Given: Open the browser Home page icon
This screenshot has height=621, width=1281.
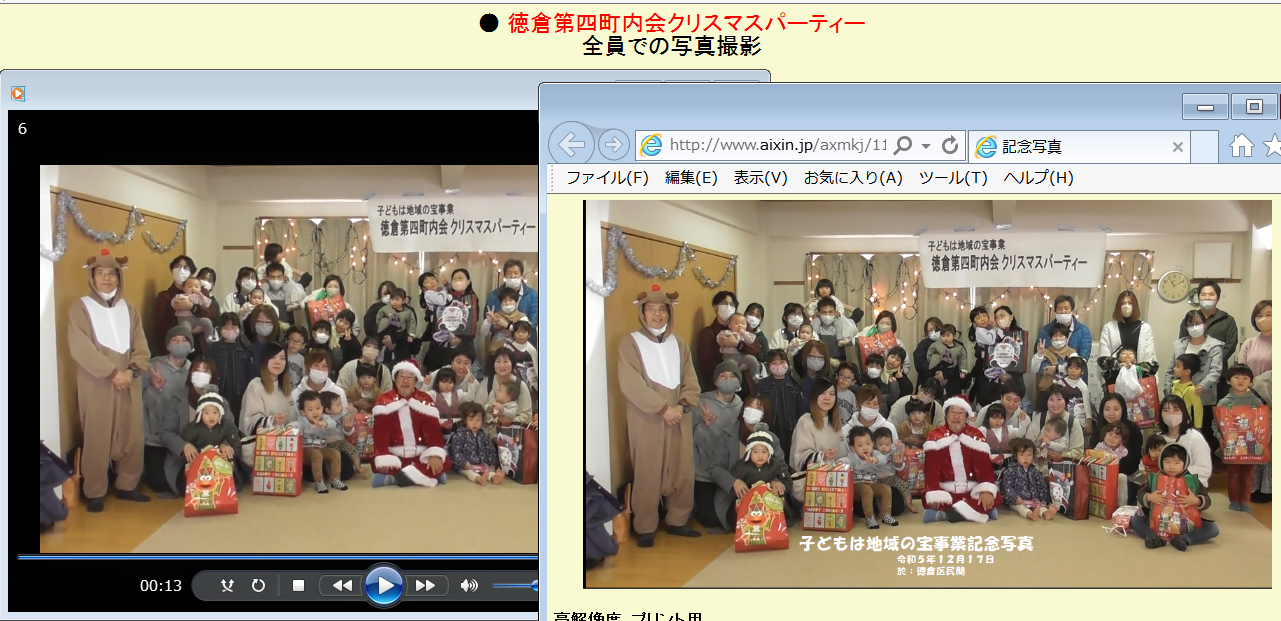Looking at the screenshot, I should coord(1241,146).
